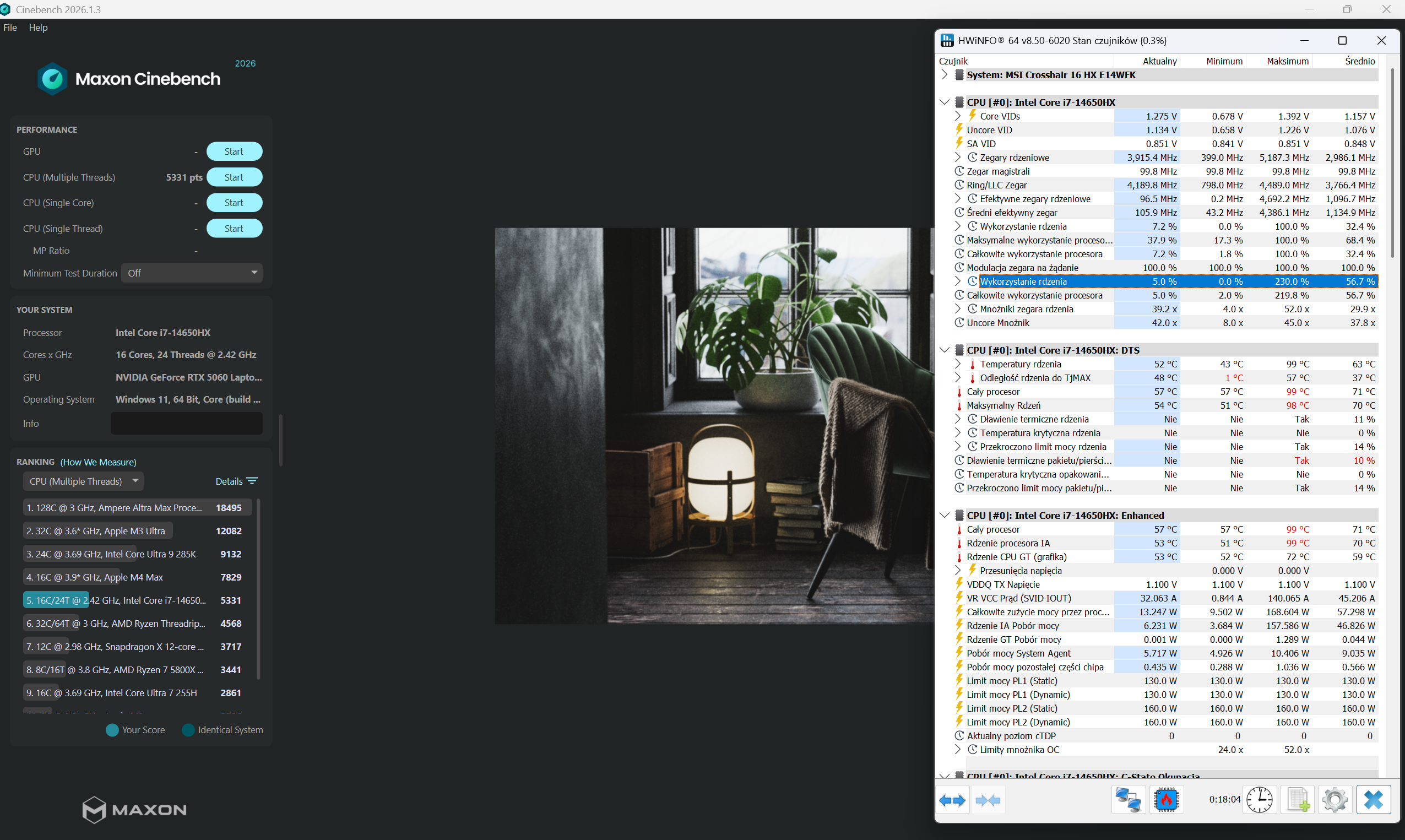Click the expand-columns blue arrows icon in HWiNFO
Viewport: 1405px width, 840px height.
pyautogui.click(x=952, y=800)
